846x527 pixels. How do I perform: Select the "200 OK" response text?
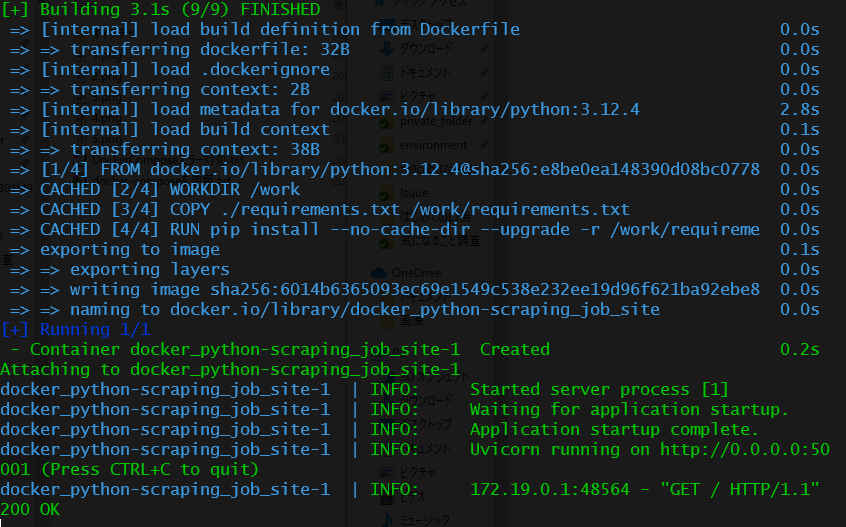[30, 509]
